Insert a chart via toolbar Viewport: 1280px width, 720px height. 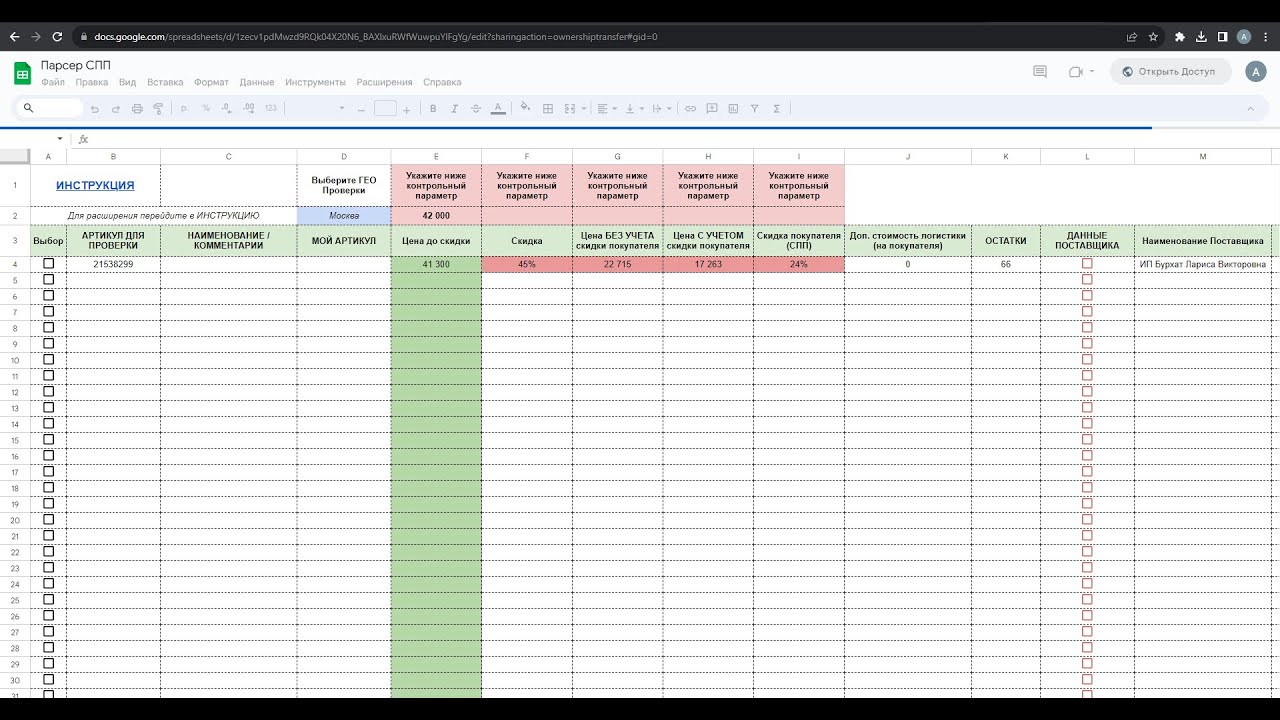point(733,108)
